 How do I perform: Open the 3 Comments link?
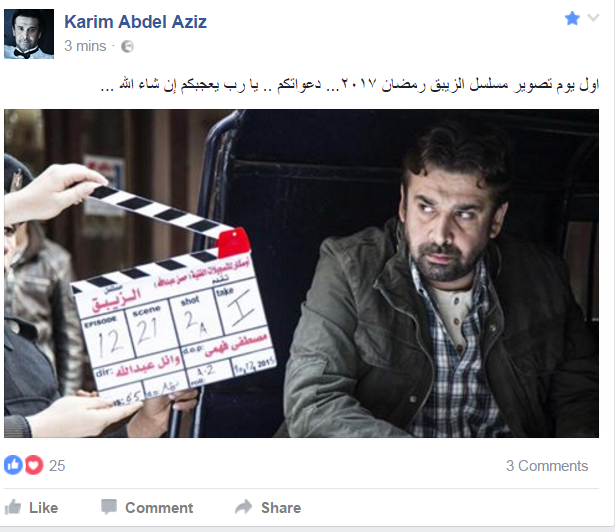(x=547, y=466)
